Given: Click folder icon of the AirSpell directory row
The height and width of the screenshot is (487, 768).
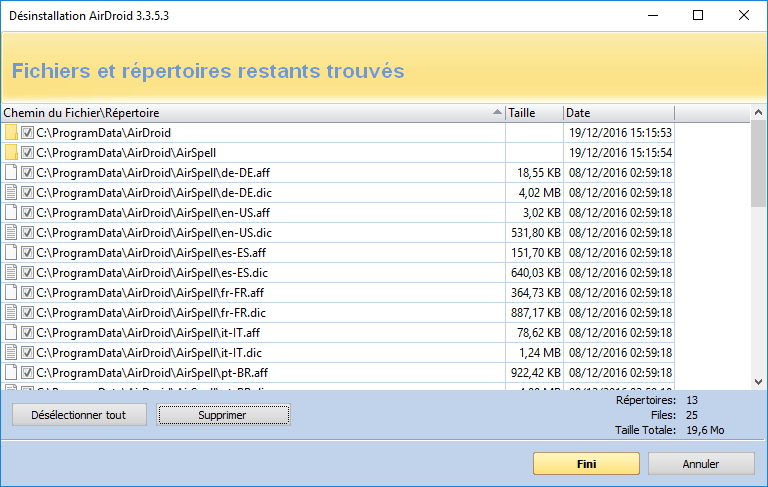Looking at the screenshot, I should tap(11, 152).
